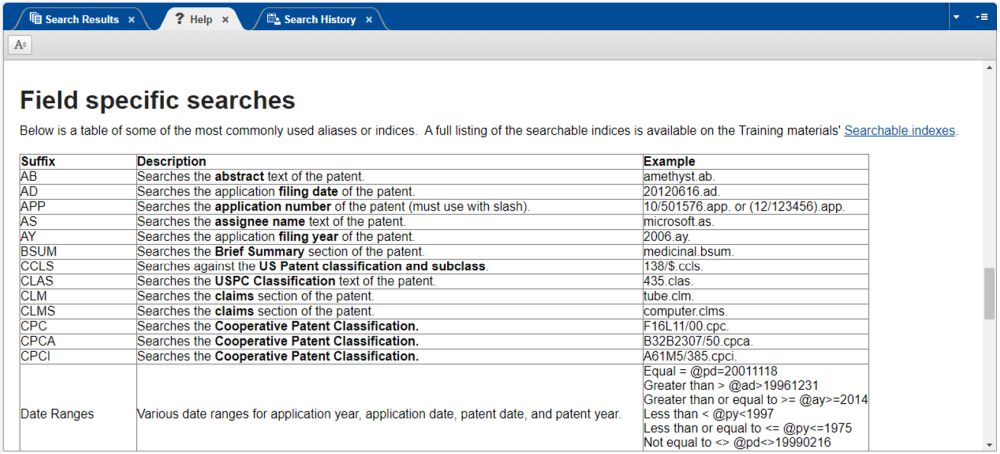Select the Help tab
Screen dimensions: 1000x454
200,19
